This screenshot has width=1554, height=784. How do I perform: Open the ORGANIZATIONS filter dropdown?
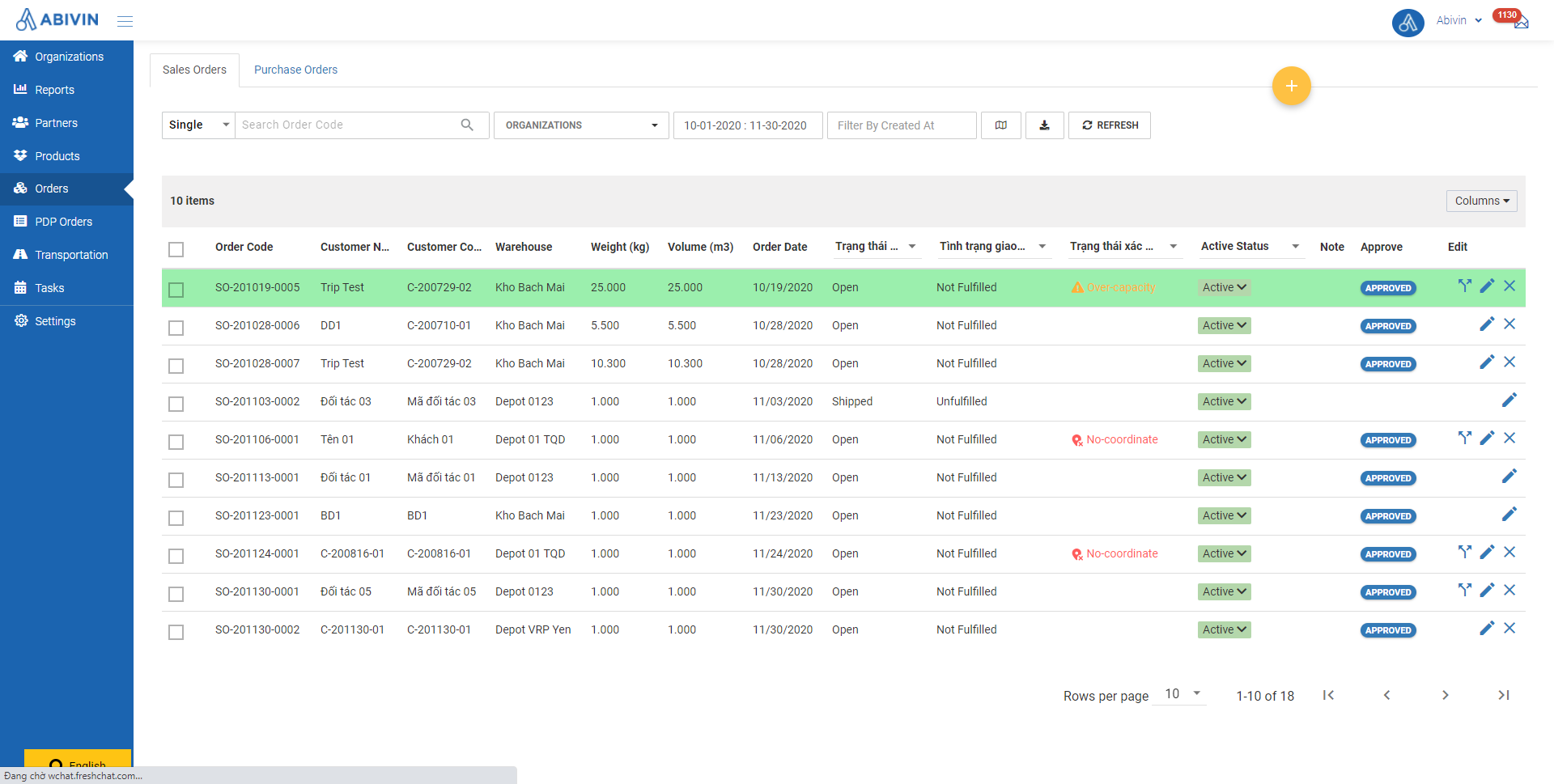tap(581, 125)
